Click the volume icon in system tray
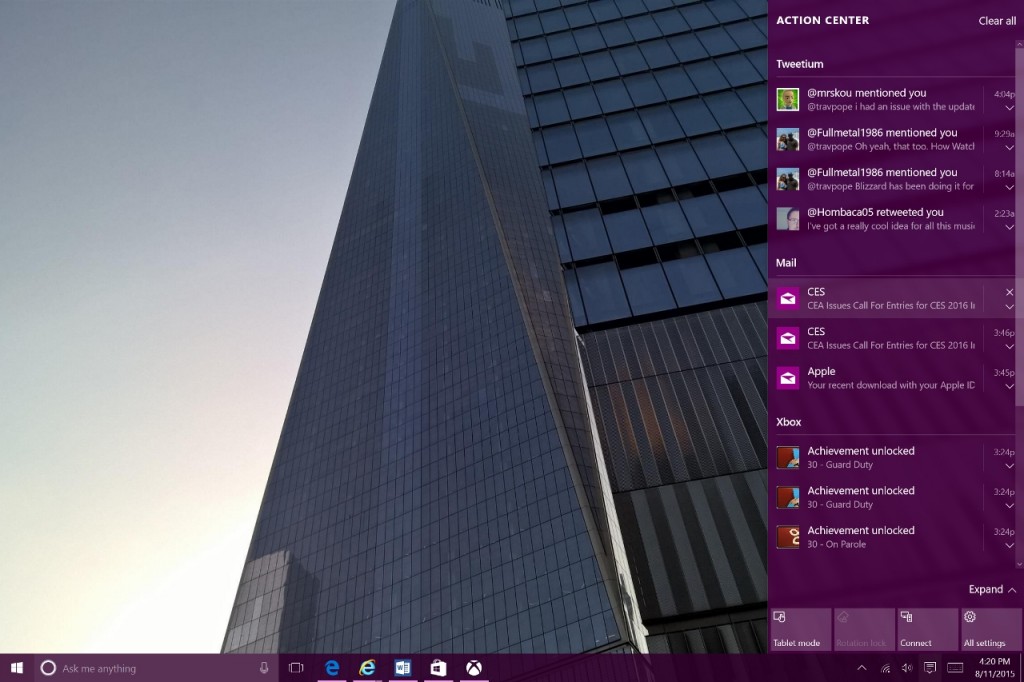Screen dimensions: 1024x682 pos(905,668)
